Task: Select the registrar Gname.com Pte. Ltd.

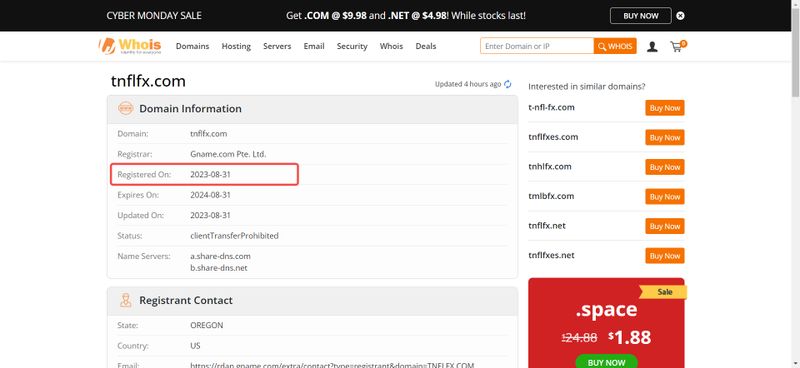Action: point(228,154)
